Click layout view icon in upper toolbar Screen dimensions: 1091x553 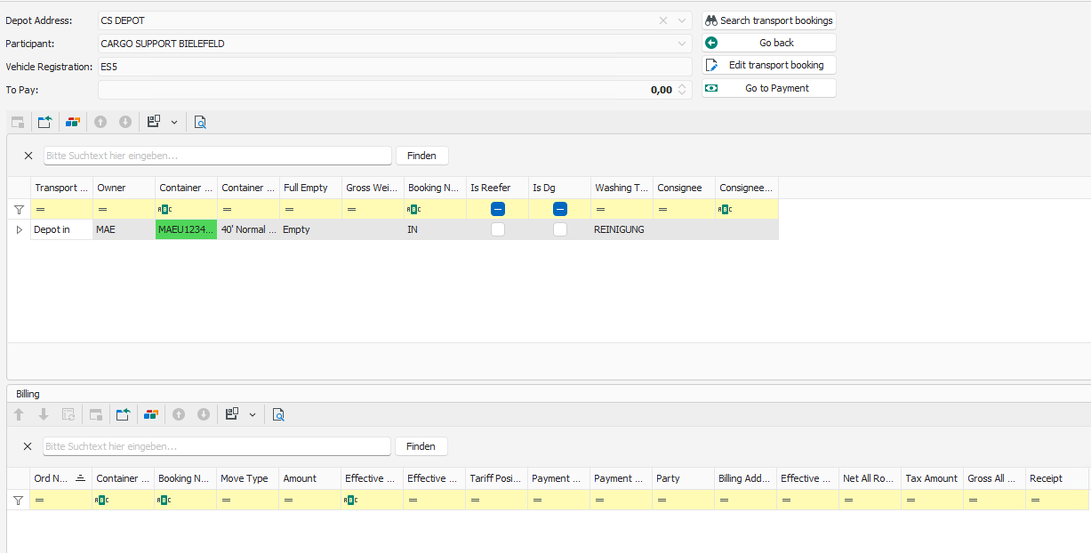pyautogui.click(x=154, y=122)
